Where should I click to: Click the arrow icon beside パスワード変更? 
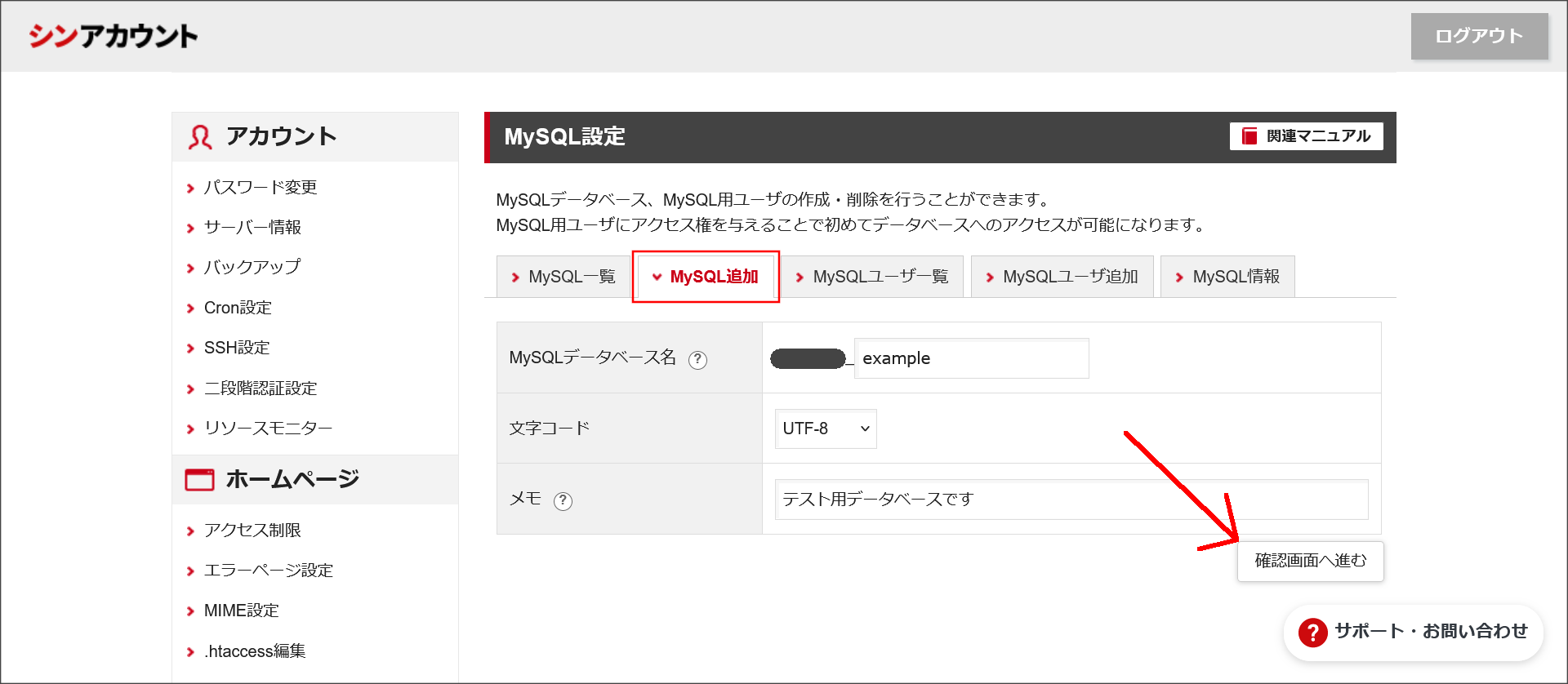pos(190,189)
